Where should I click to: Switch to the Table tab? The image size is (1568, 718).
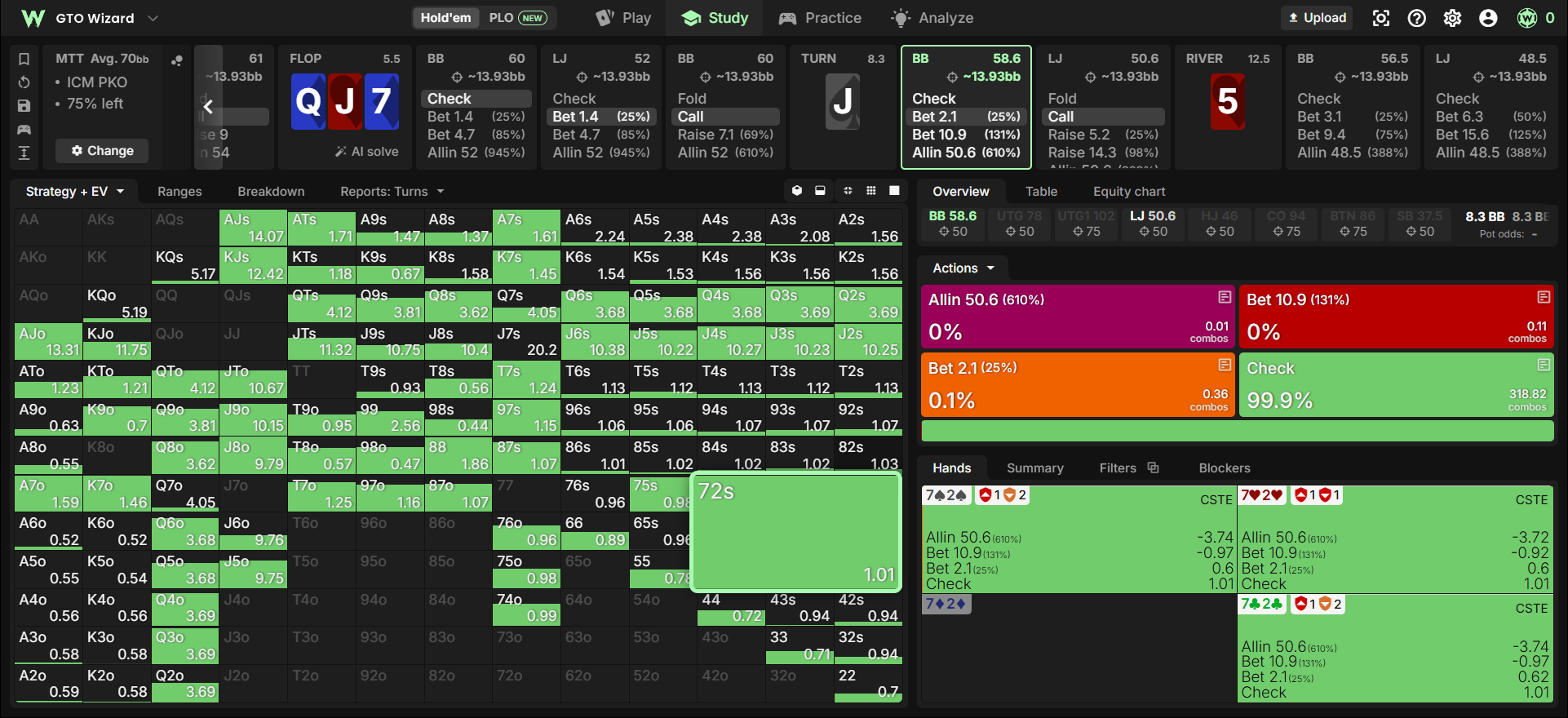coord(1041,192)
